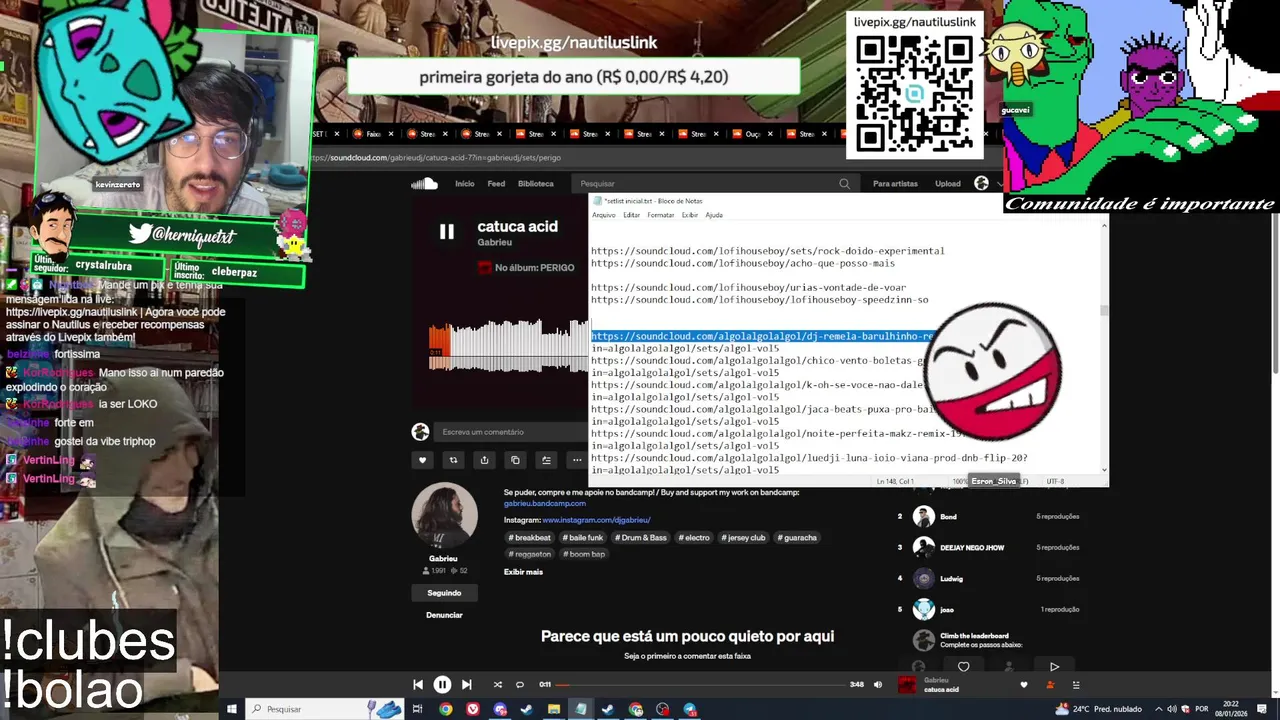Screen dimensions: 1280x720
Task: Open the Chrome icon in Windows taskbar
Action: click(445, 709)
